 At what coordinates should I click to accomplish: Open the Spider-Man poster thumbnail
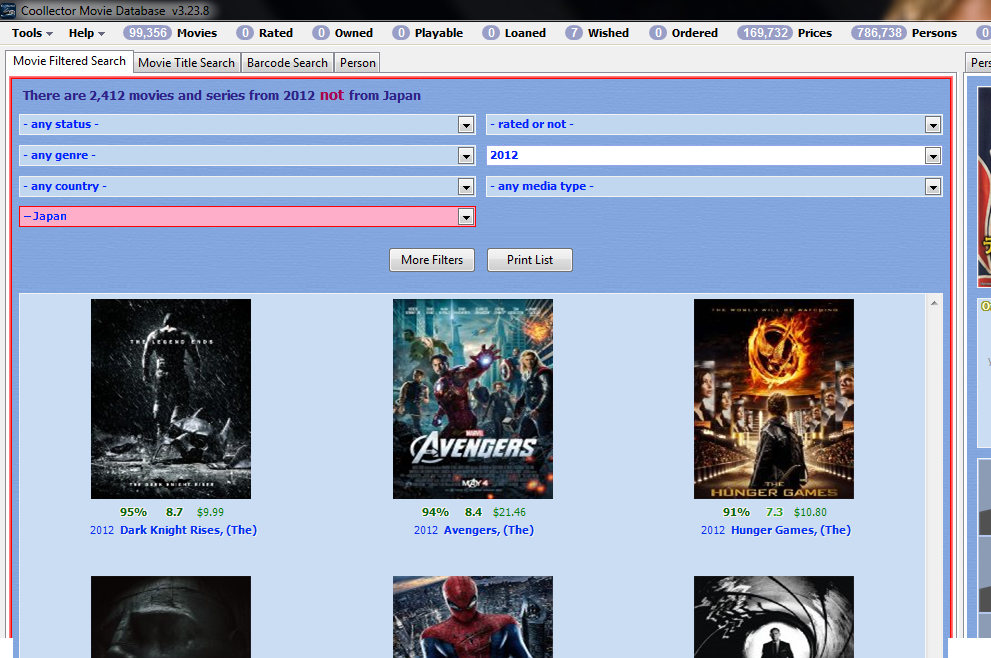point(473,616)
